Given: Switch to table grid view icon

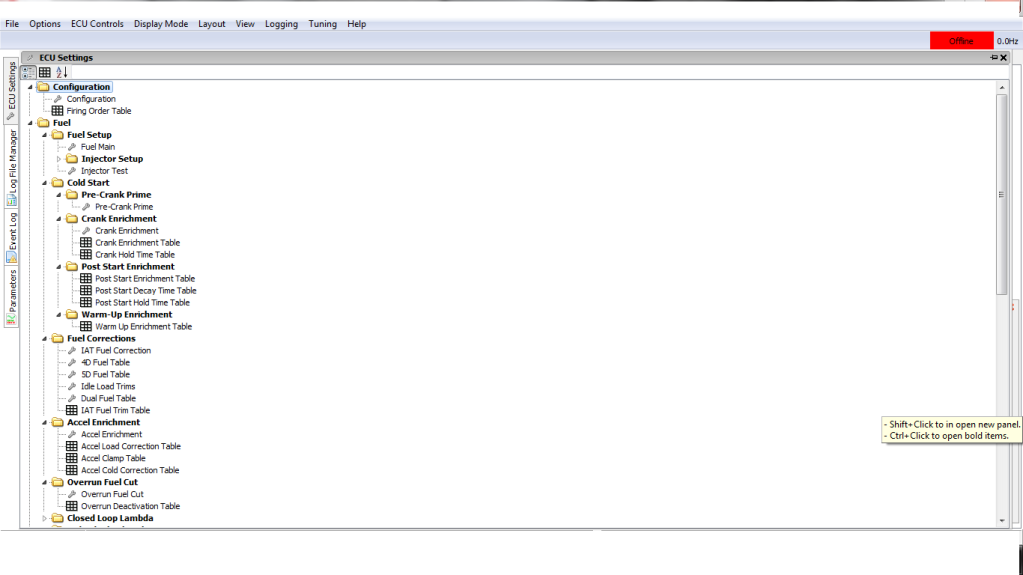Looking at the screenshot, I should coord(45,72).
